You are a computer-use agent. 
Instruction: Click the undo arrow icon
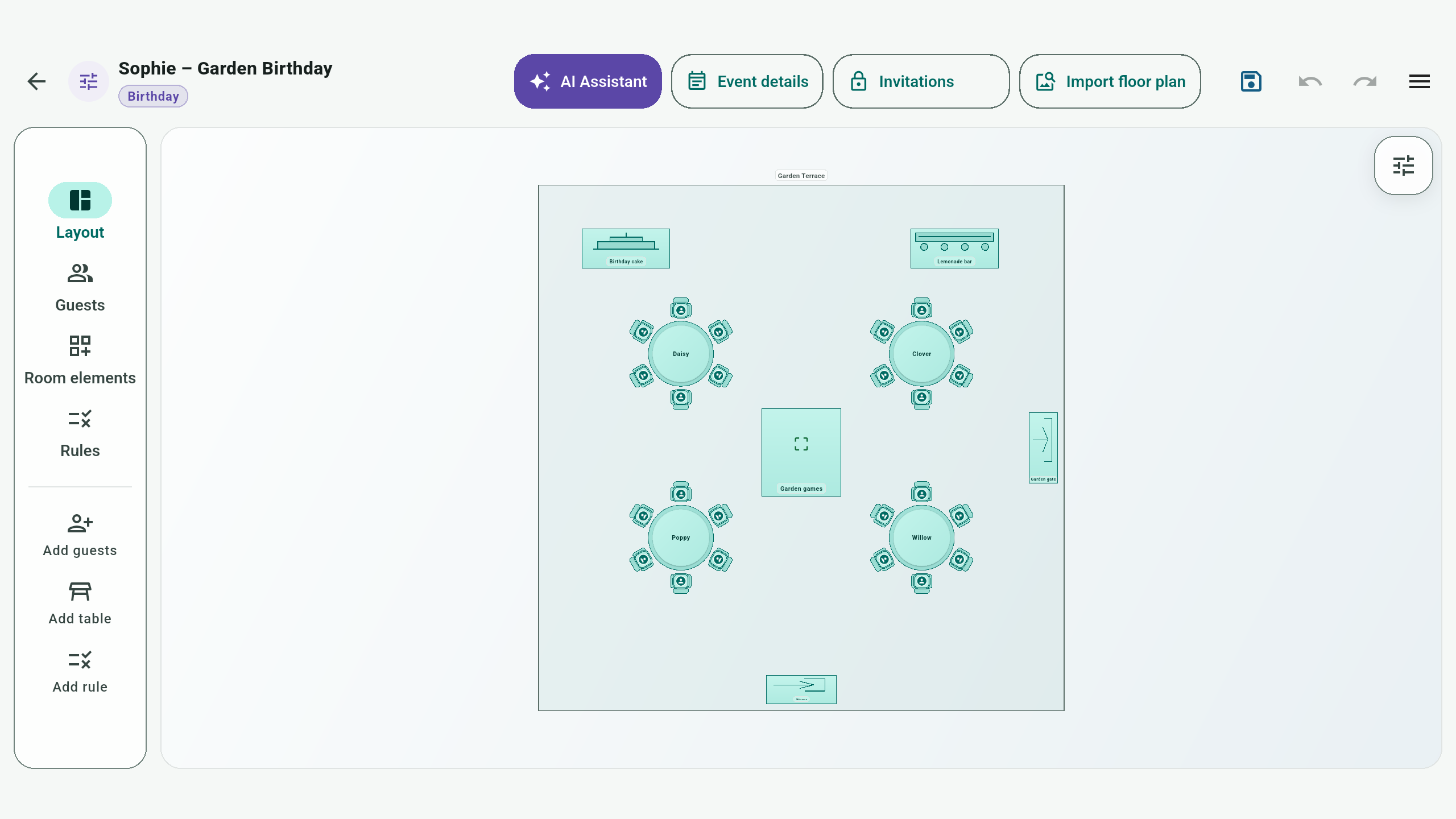pos(1310,81)
